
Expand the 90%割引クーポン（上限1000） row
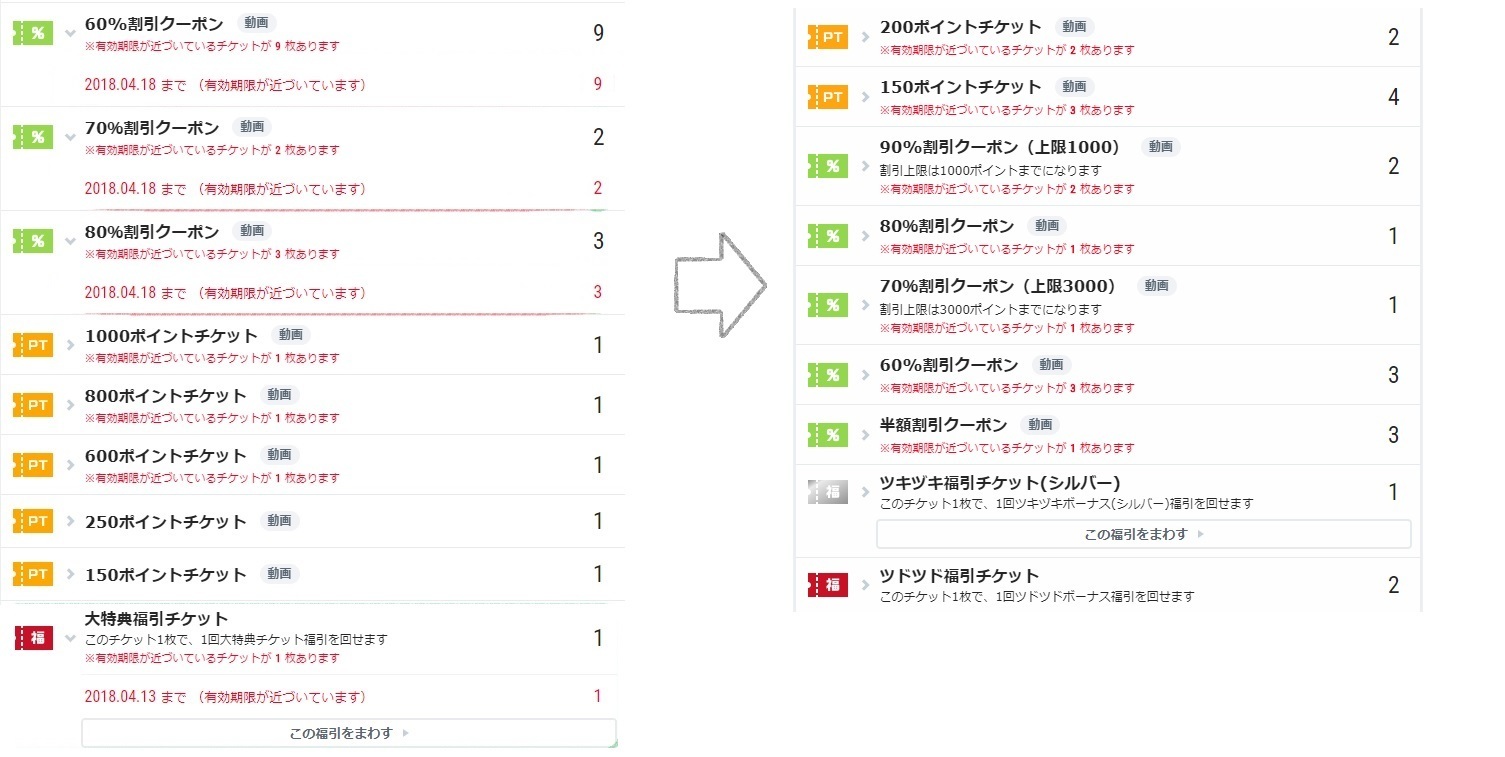click(x=865, y=166)
